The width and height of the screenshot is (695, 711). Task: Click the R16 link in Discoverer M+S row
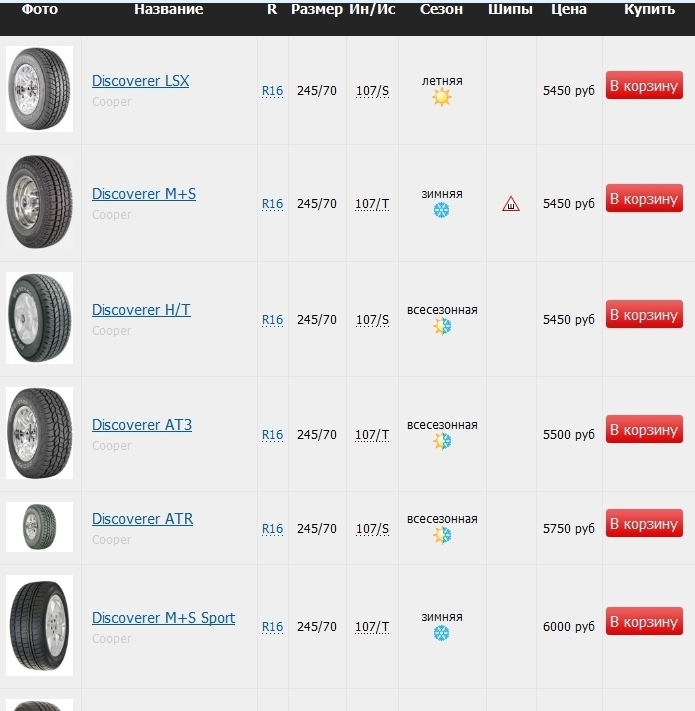pyautogui.click(x=272, y=204)
